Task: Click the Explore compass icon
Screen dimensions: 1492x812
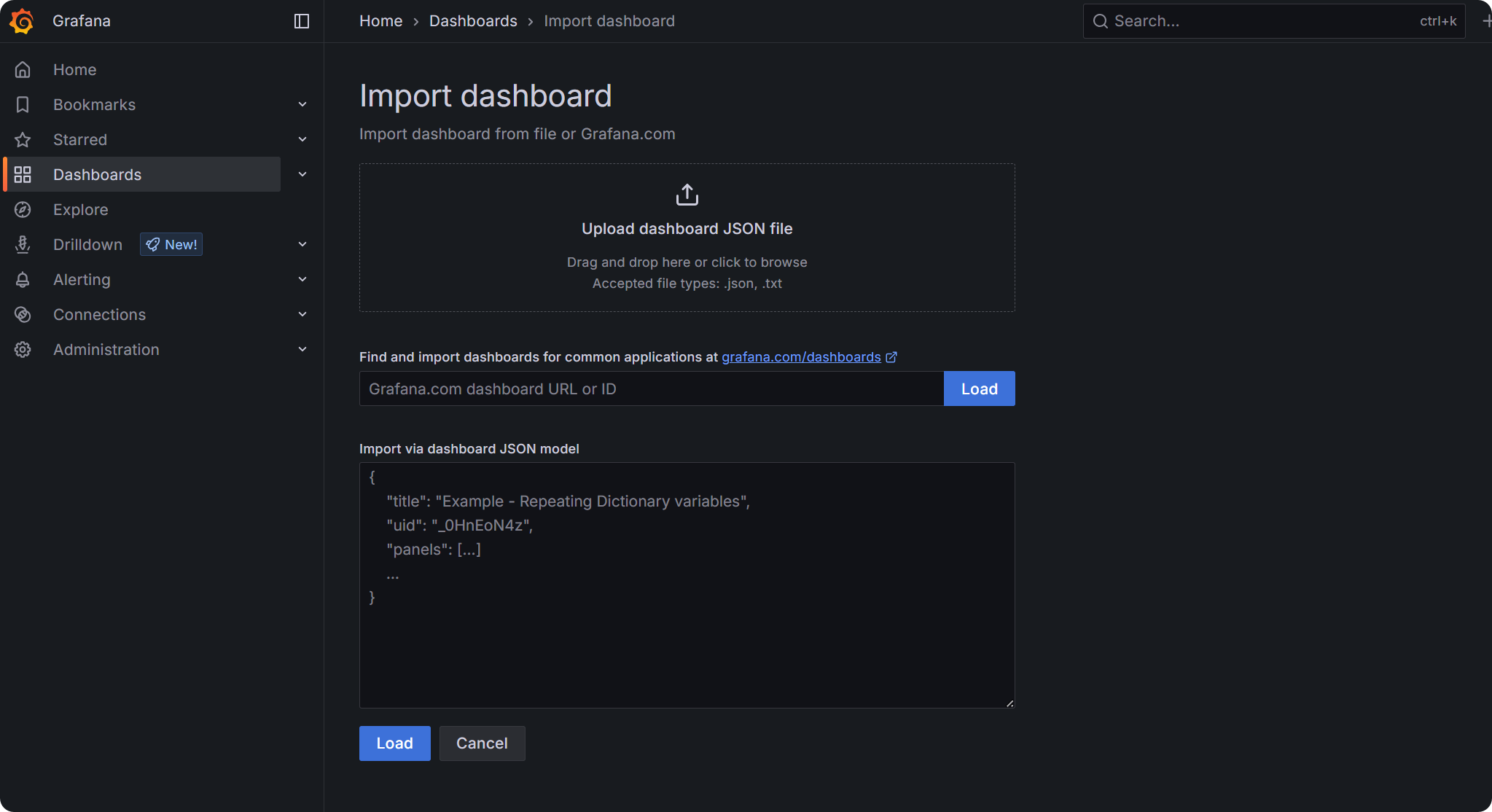Action: 23,210
